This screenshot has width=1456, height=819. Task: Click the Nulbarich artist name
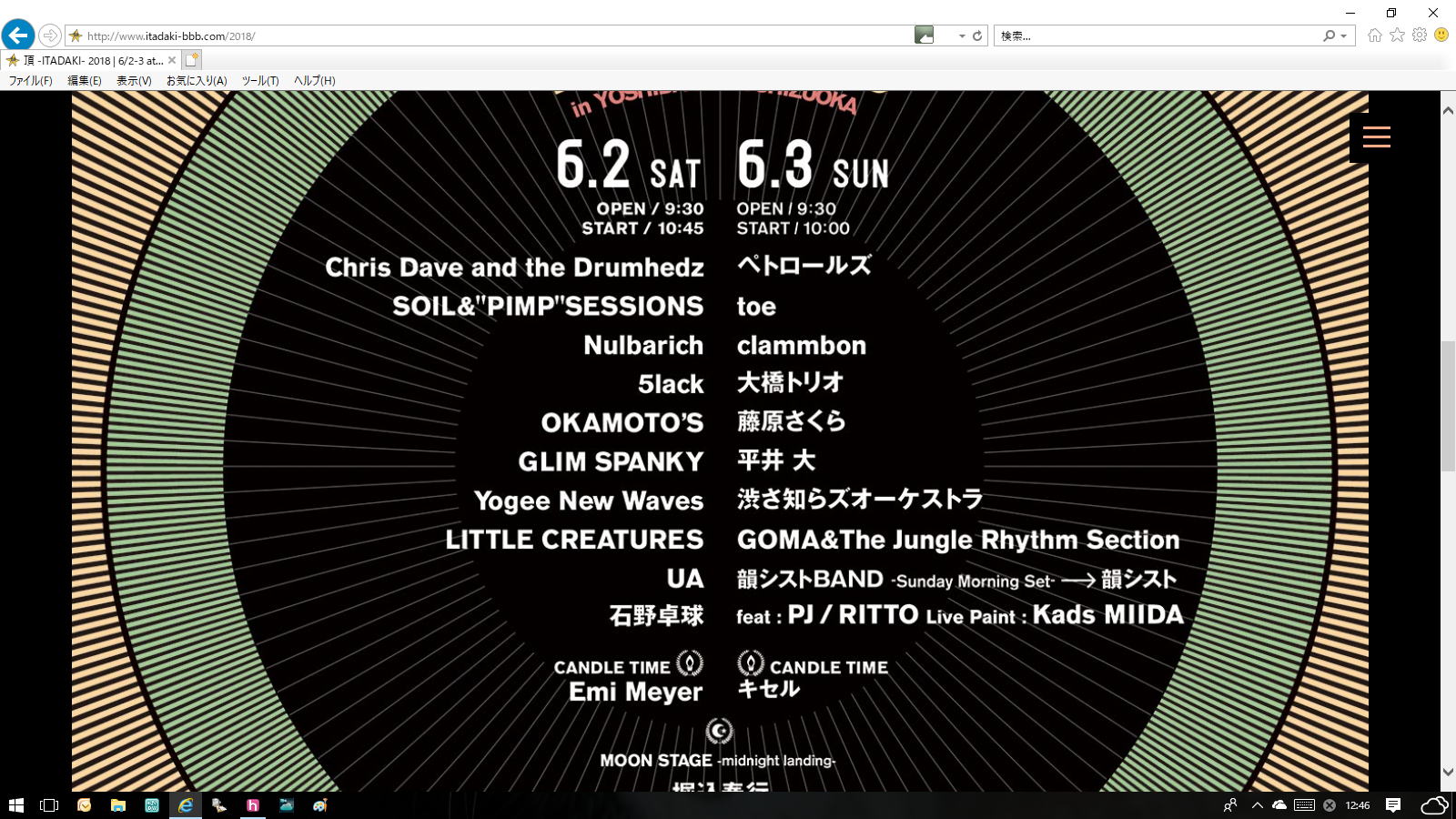point(643,346)
